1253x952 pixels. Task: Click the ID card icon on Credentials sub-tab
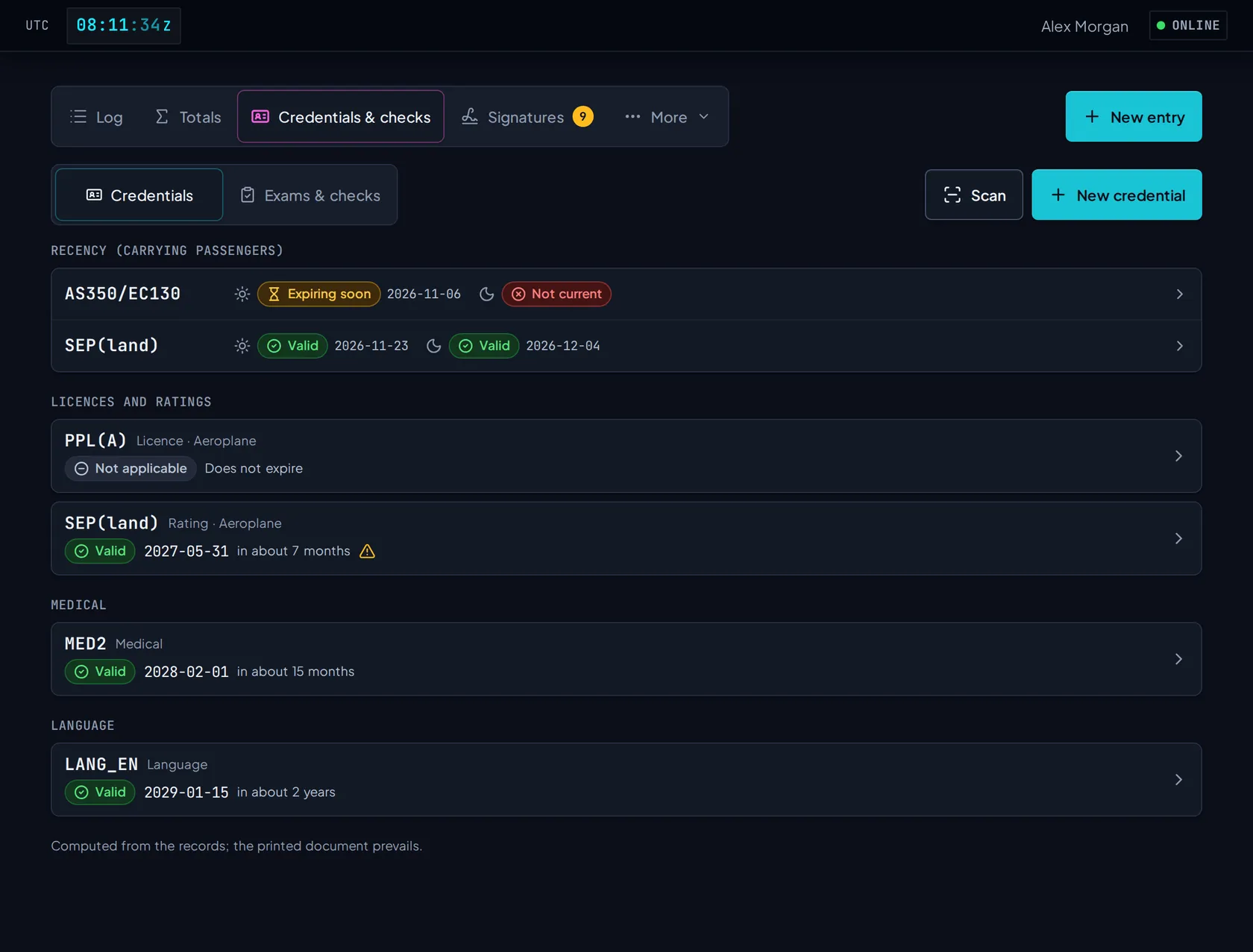point(94,195)
